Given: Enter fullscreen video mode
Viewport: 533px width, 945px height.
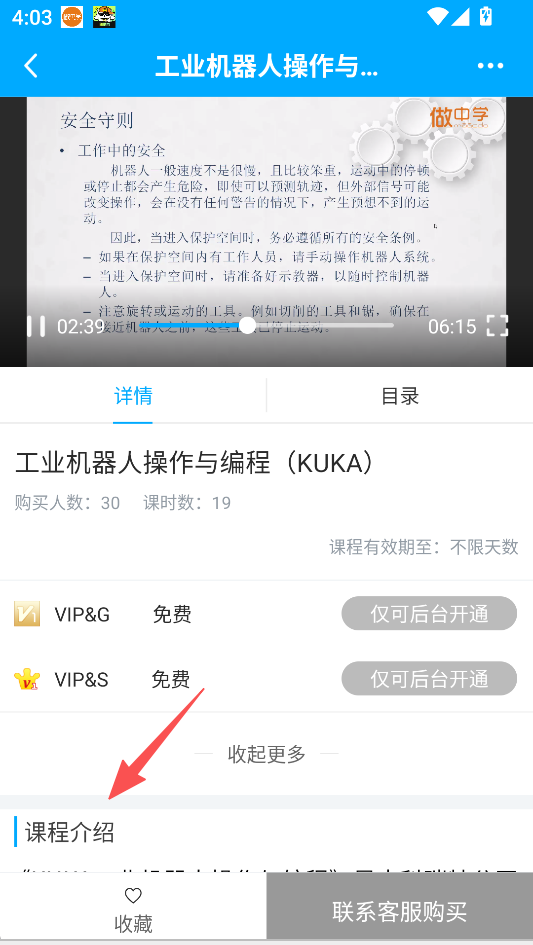Looking at the screenshot, I should tap(497, 326).
